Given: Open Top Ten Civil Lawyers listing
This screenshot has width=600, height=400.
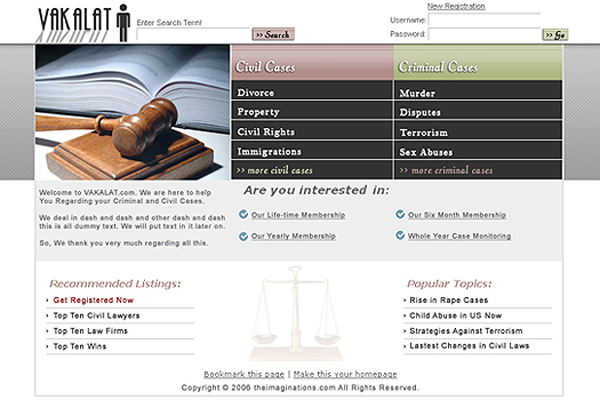Looking at the screenshot, I should [x=96, y=316].
